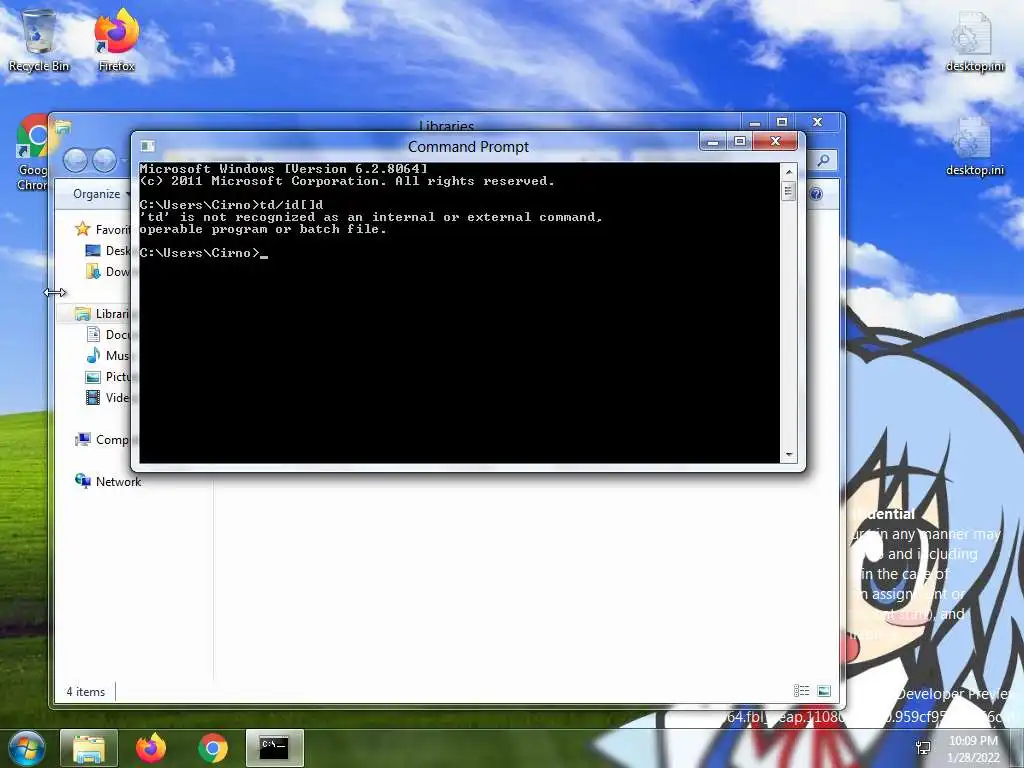Select Downloads under Favorites
Image resolution: width=1024 pixels, height=768 pixels.
[x=108, y=272]
